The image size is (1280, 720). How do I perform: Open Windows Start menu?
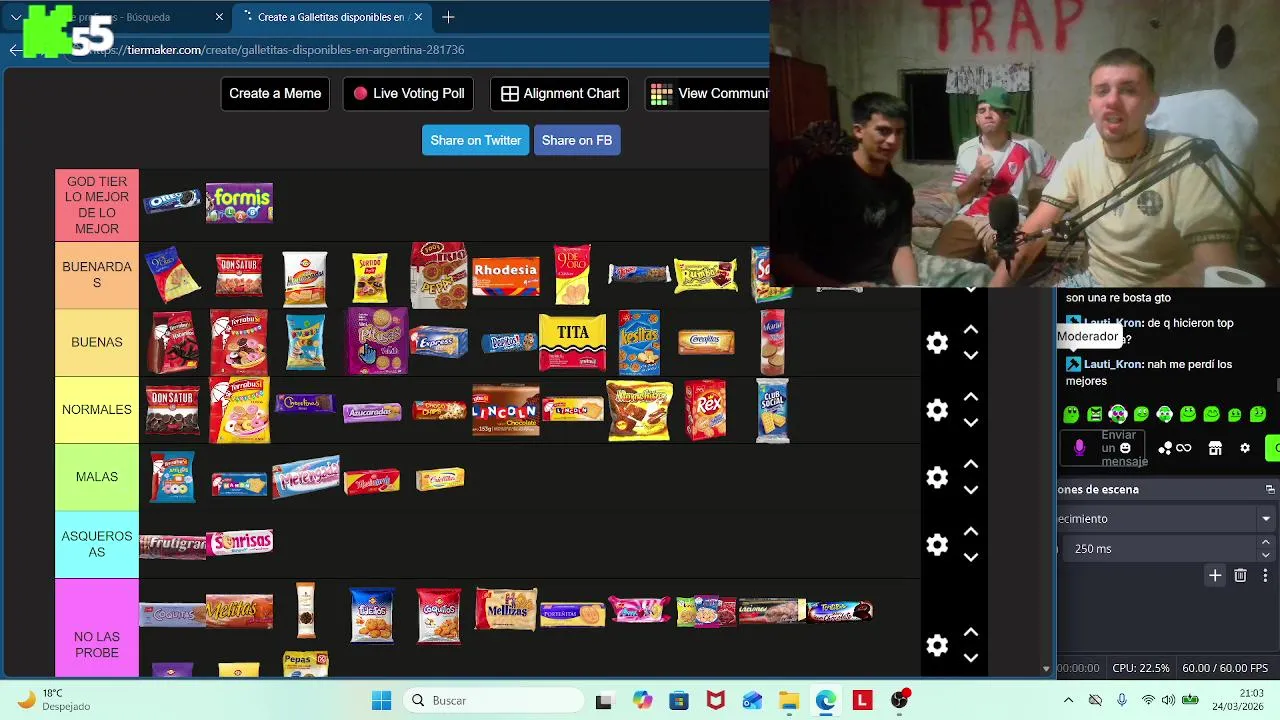pos(381,700)
